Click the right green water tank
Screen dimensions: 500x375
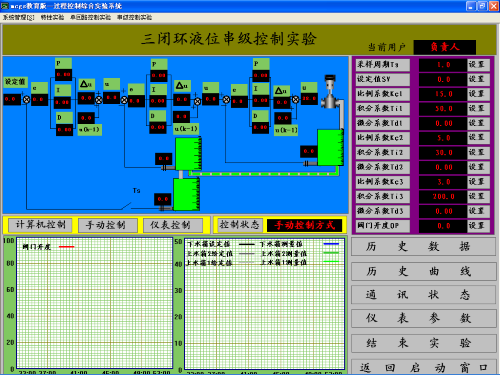(x=331, y=147)
